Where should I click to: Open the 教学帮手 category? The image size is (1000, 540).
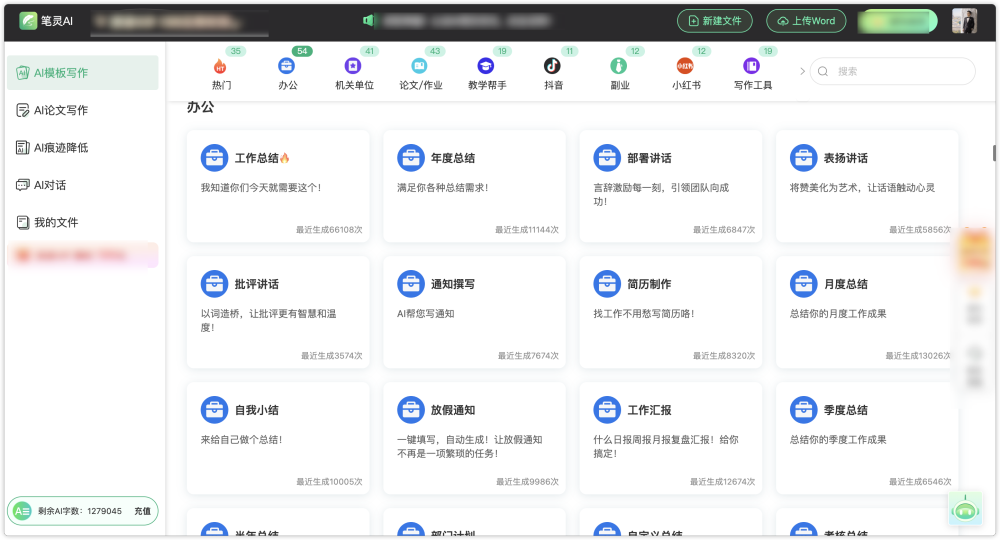[487, 73]
